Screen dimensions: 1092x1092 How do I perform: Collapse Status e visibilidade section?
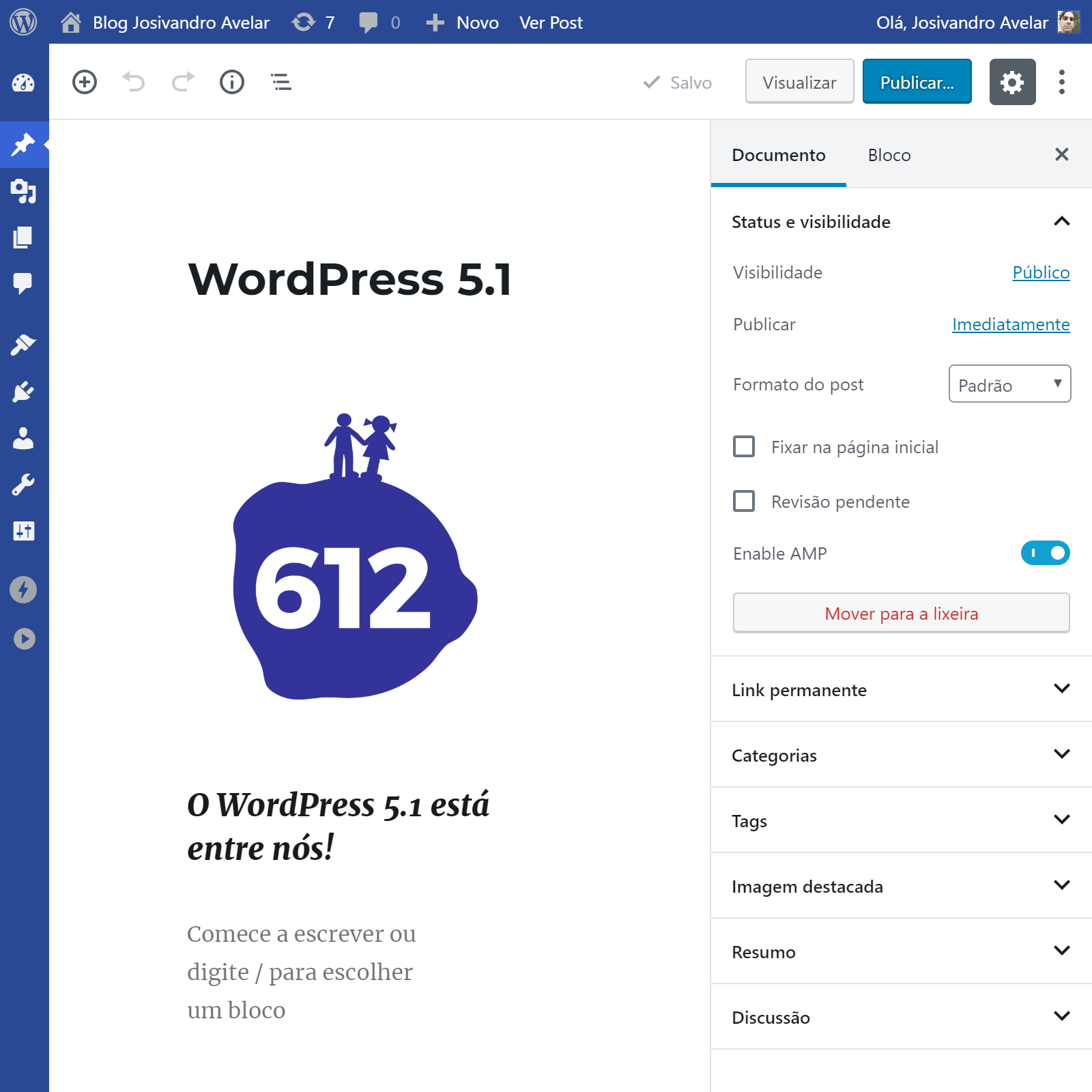[x=901, y=221]
